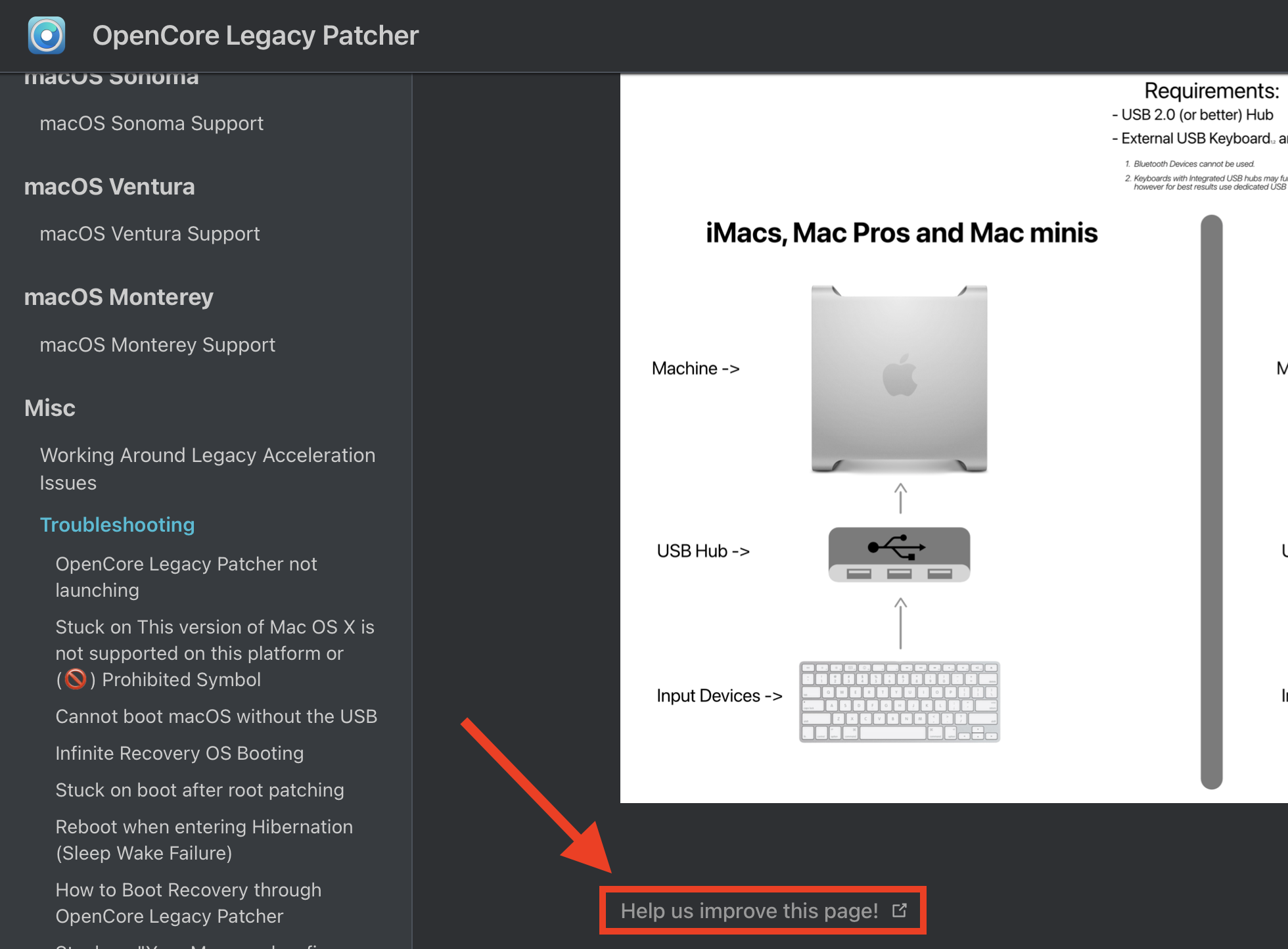
Task: Go to OpenCore Legacy Patcher not launching
Action: pyautogui.click(x=187, y=577)
